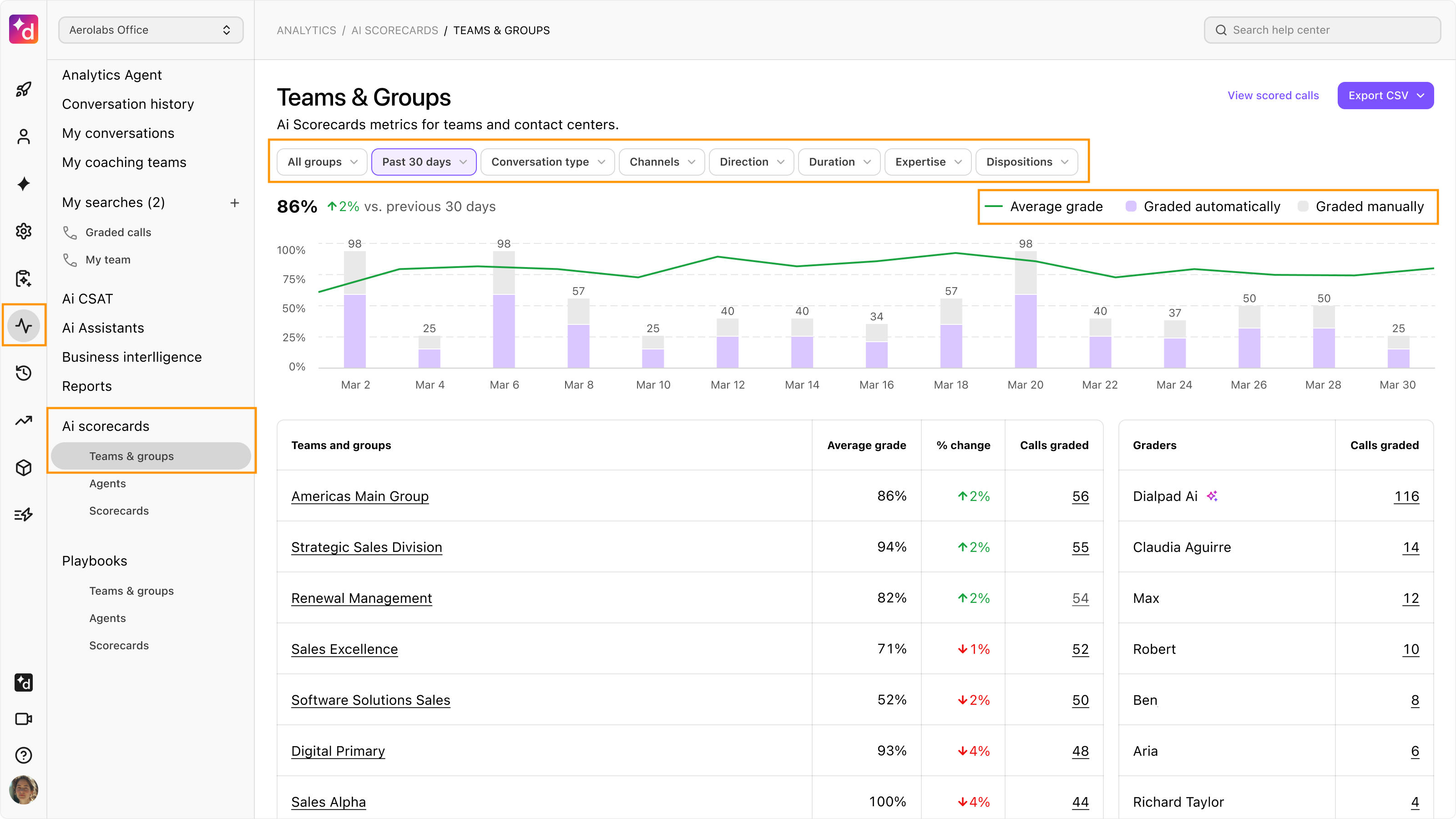
Task: Toggle the Average grade legend line
Action: 994,206
